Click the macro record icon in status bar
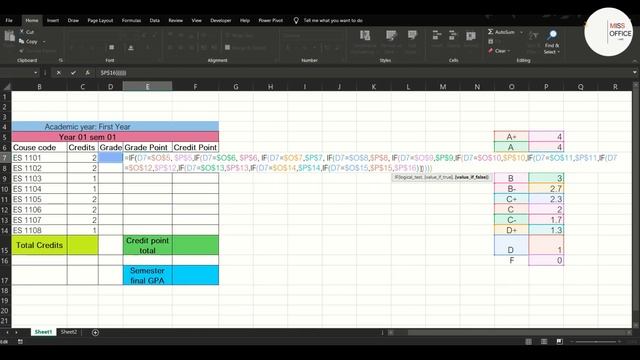640x360 pixels. click(x=20, y=342)
